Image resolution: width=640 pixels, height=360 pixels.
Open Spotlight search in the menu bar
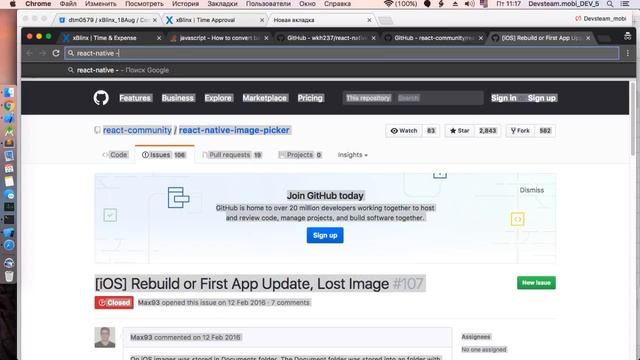[610, 4]
